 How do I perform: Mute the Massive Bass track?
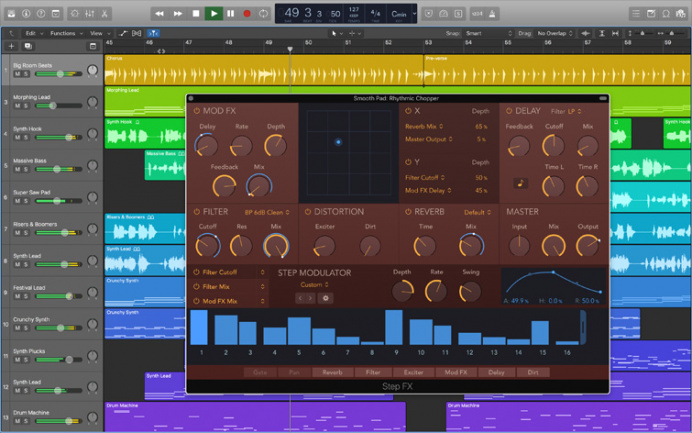pyautogui.click(x=17, y=169)
